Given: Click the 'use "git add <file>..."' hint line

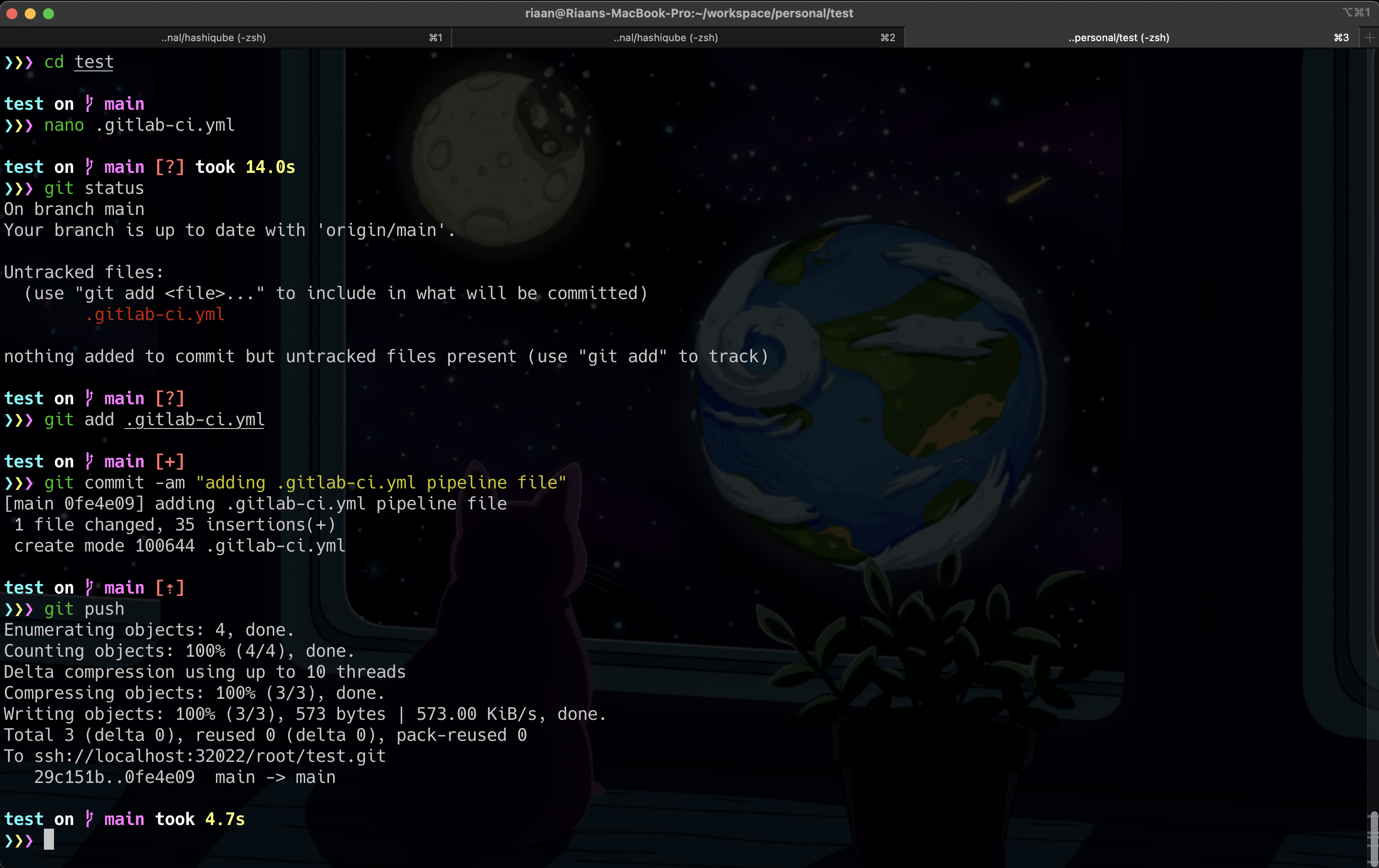Looking at the screenshot, I should coord(335,293).
